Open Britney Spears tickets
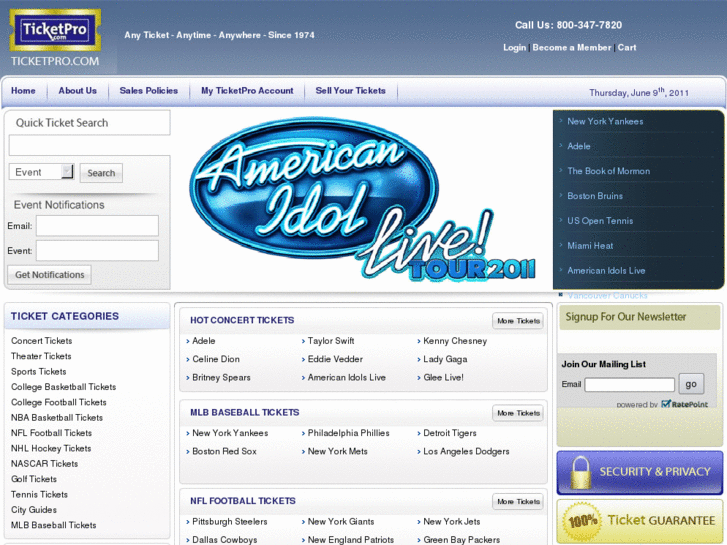The image size is (727, 545). pyautogui.click(x=221, y=378)
